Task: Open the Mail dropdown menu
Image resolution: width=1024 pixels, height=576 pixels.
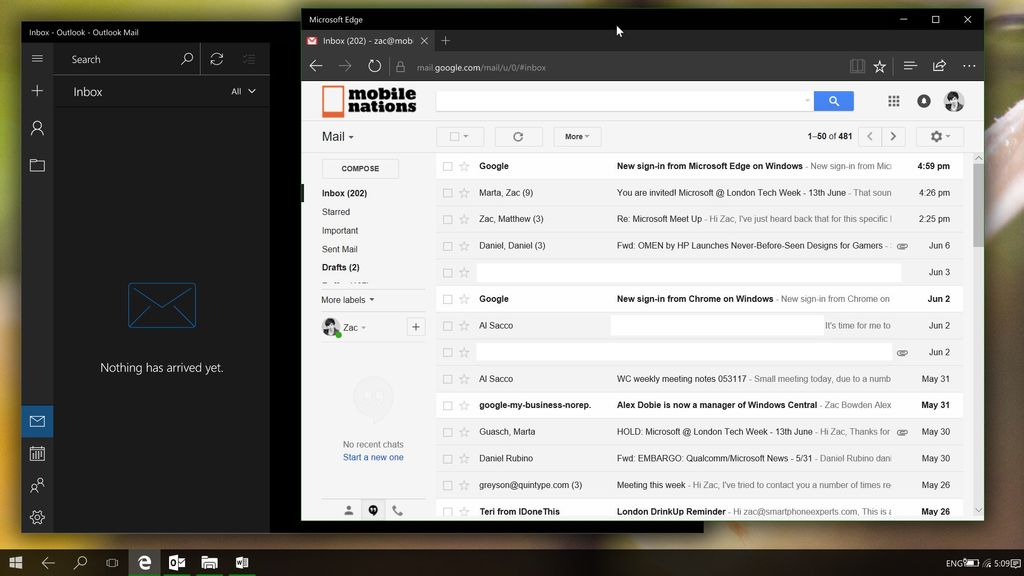Action: coord(336,136)
